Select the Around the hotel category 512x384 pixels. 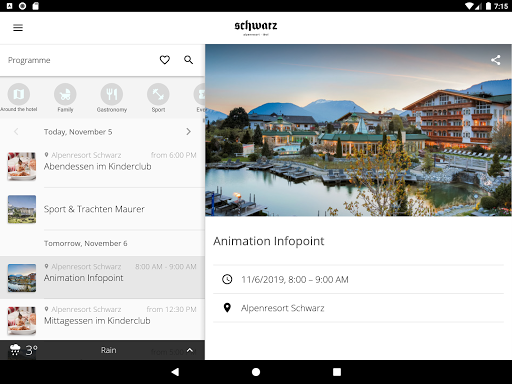pyautogui.click(x=19, y=98)
